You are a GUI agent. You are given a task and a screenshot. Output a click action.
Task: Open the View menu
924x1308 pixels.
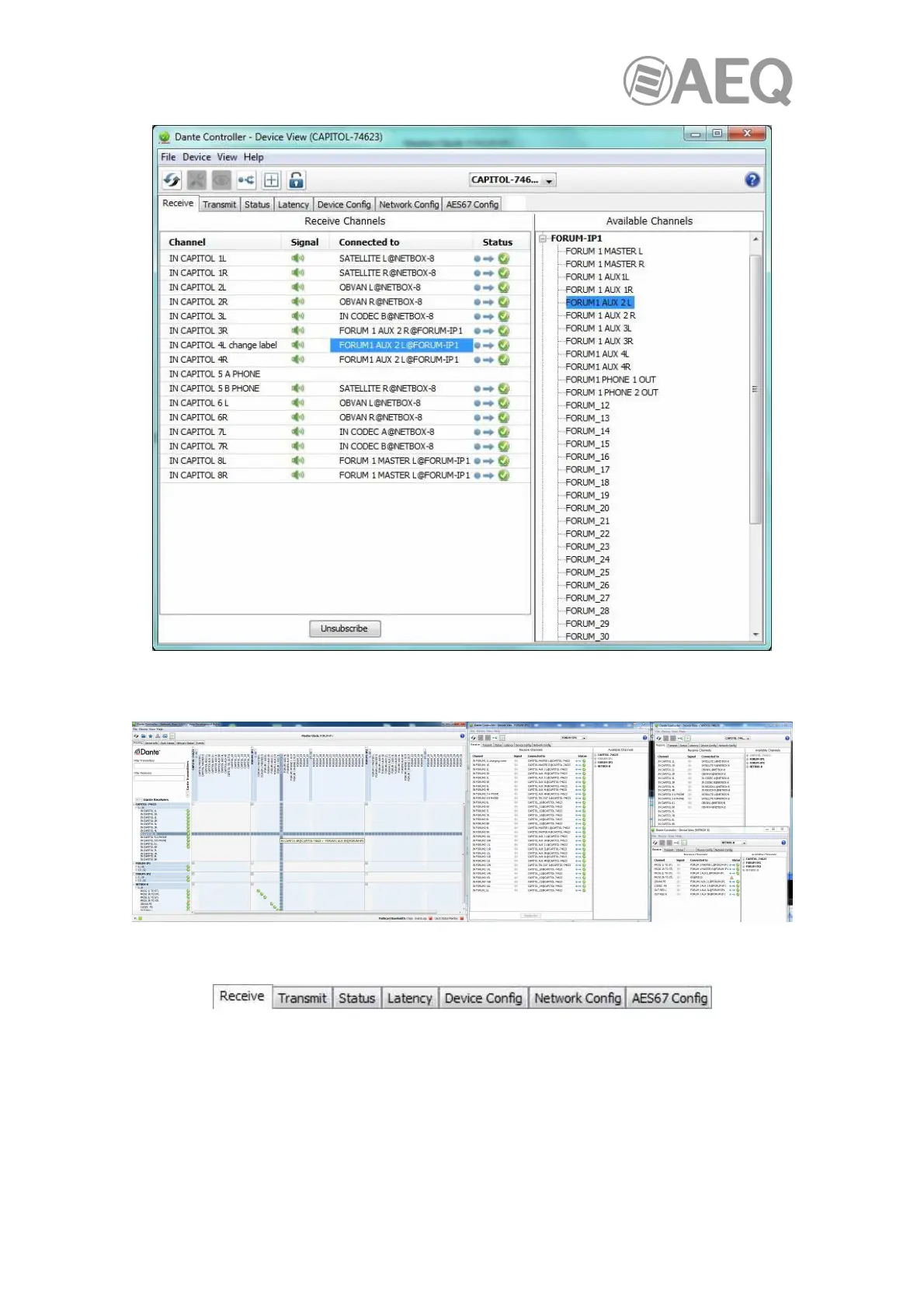click(x=227, y=157)
